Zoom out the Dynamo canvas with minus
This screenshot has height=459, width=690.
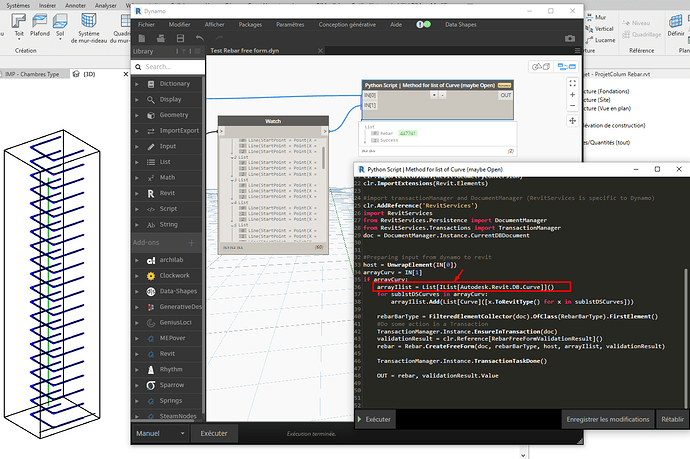pos(573,106)
